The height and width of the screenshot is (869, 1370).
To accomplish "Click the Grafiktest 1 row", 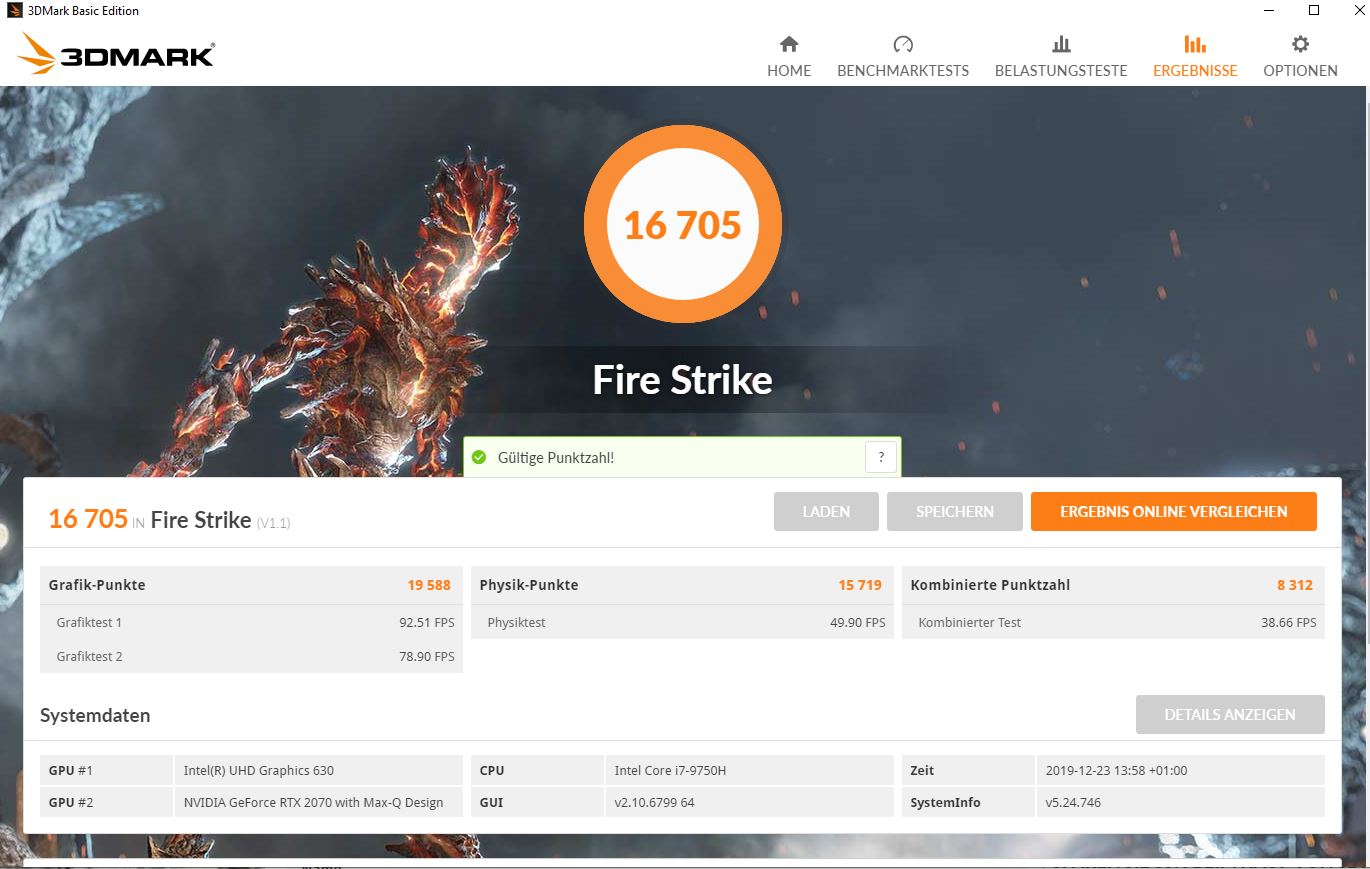I will coord(252,622).
